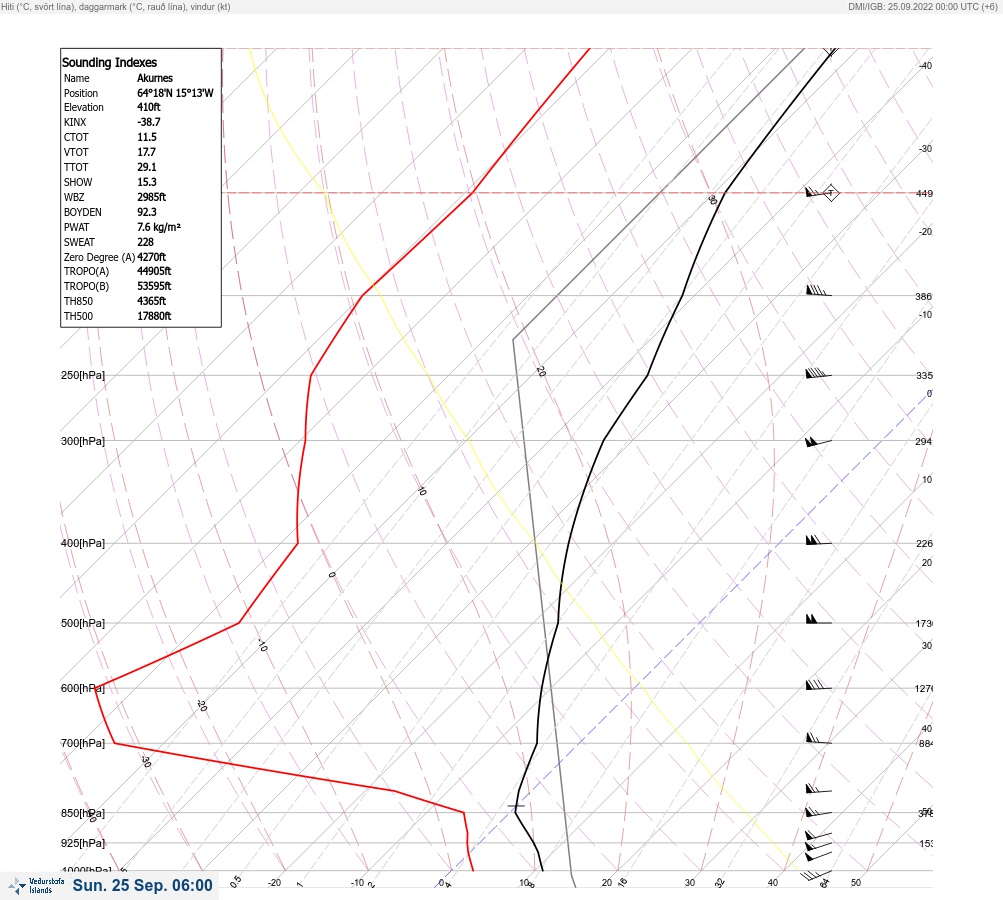Click the TROPO(B) value '53595ft'
The image size is (1003, 900).
(154, 286)
